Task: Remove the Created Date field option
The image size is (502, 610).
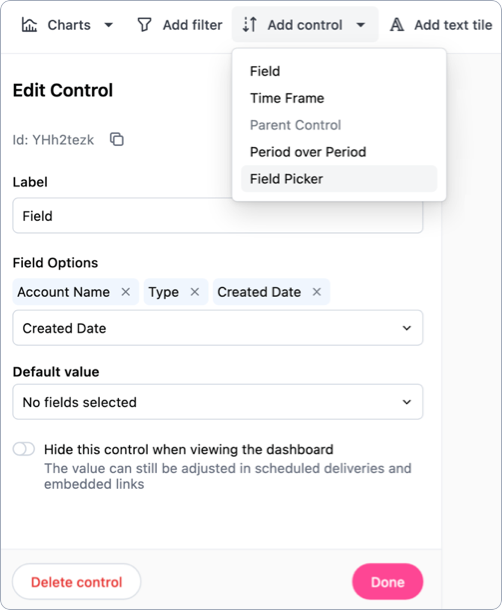Action: pos(317,292)
